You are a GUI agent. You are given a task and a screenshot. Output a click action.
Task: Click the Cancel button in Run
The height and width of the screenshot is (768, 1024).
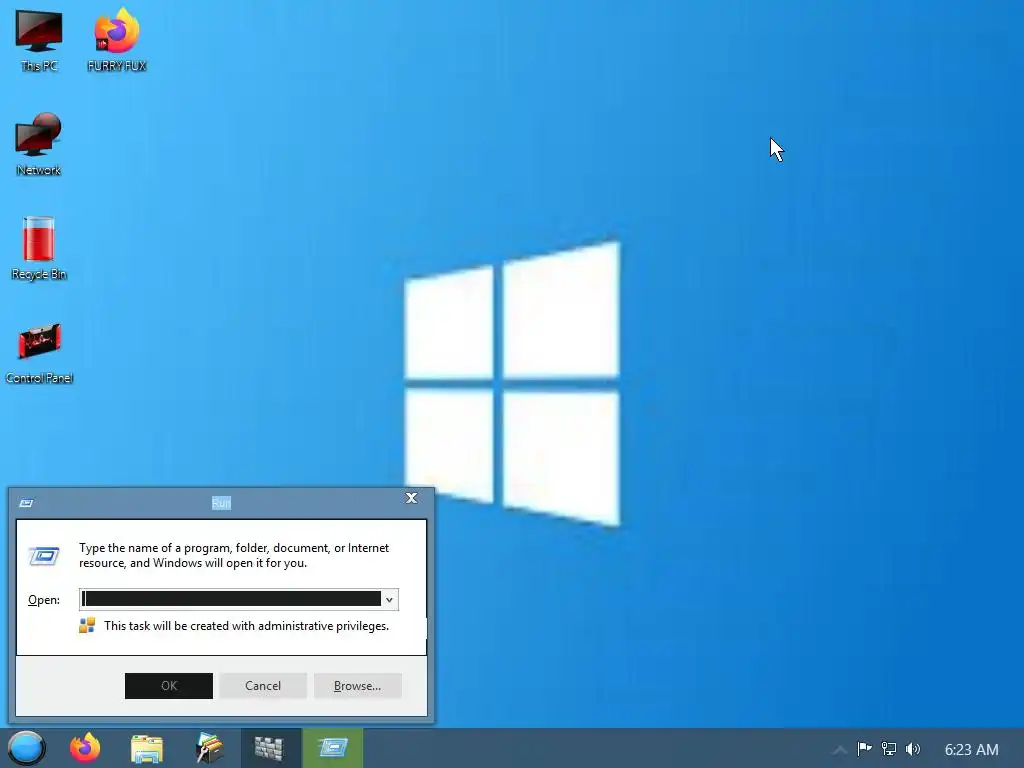(263, 686)
